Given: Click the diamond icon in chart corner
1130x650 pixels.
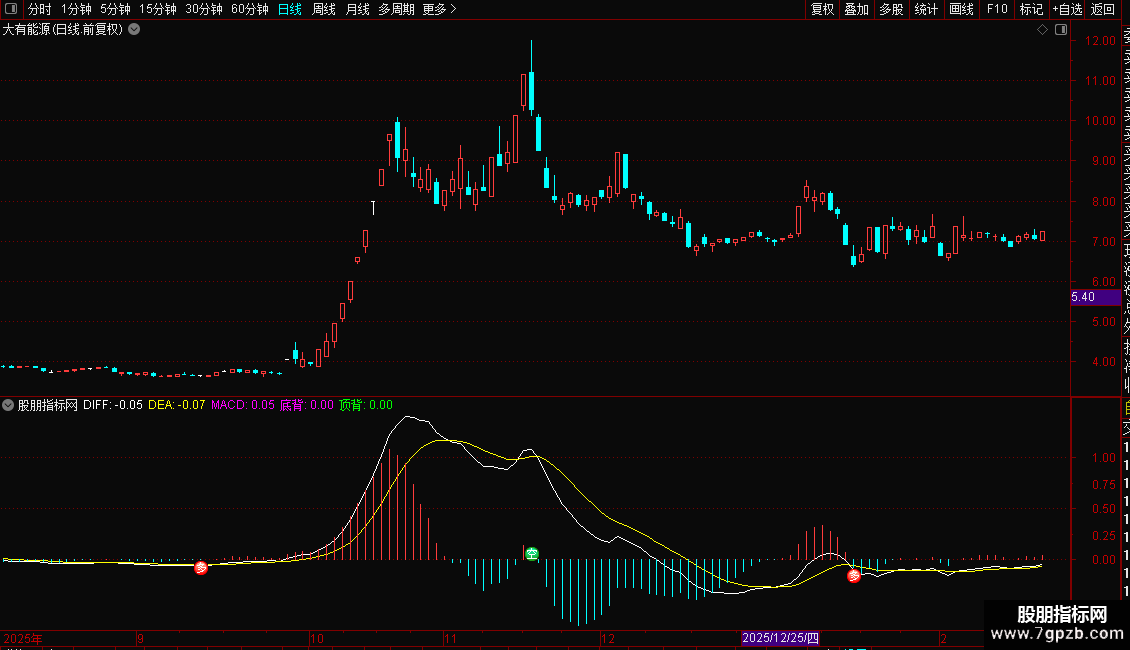Looking at the screenshot, I should pos(1042,30).
